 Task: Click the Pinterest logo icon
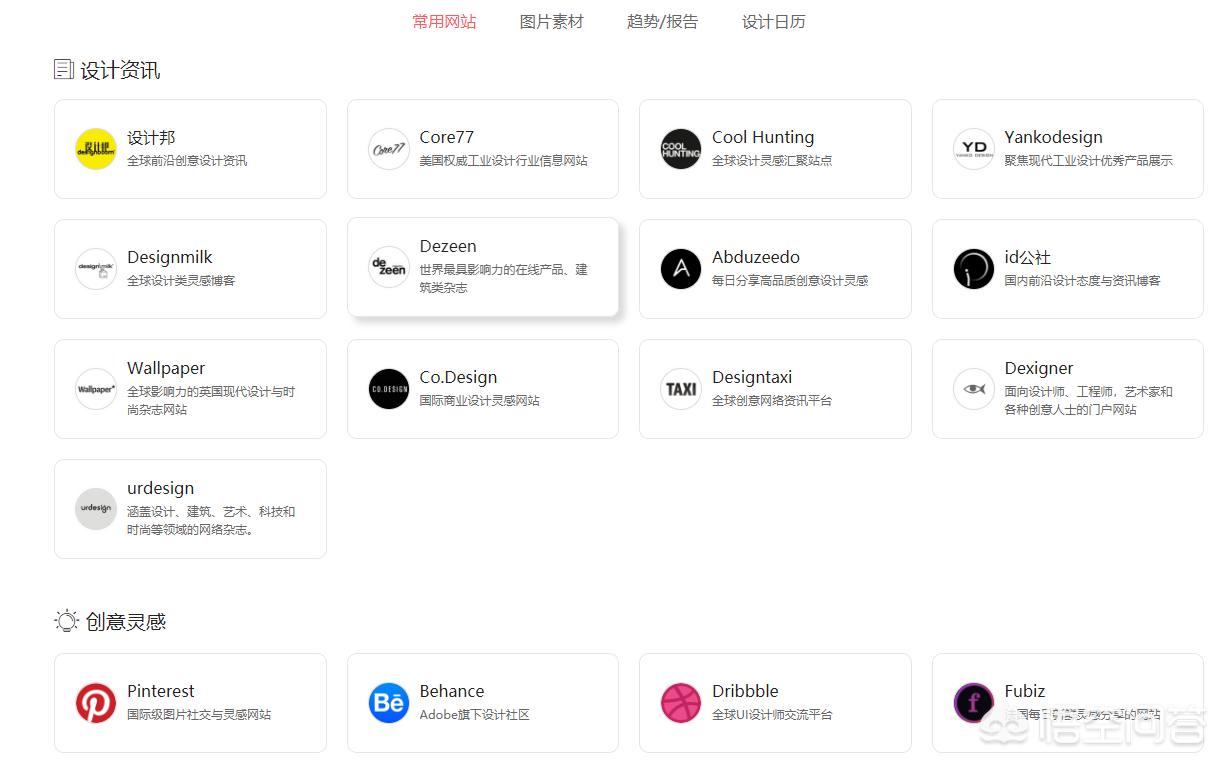[96, 703]
